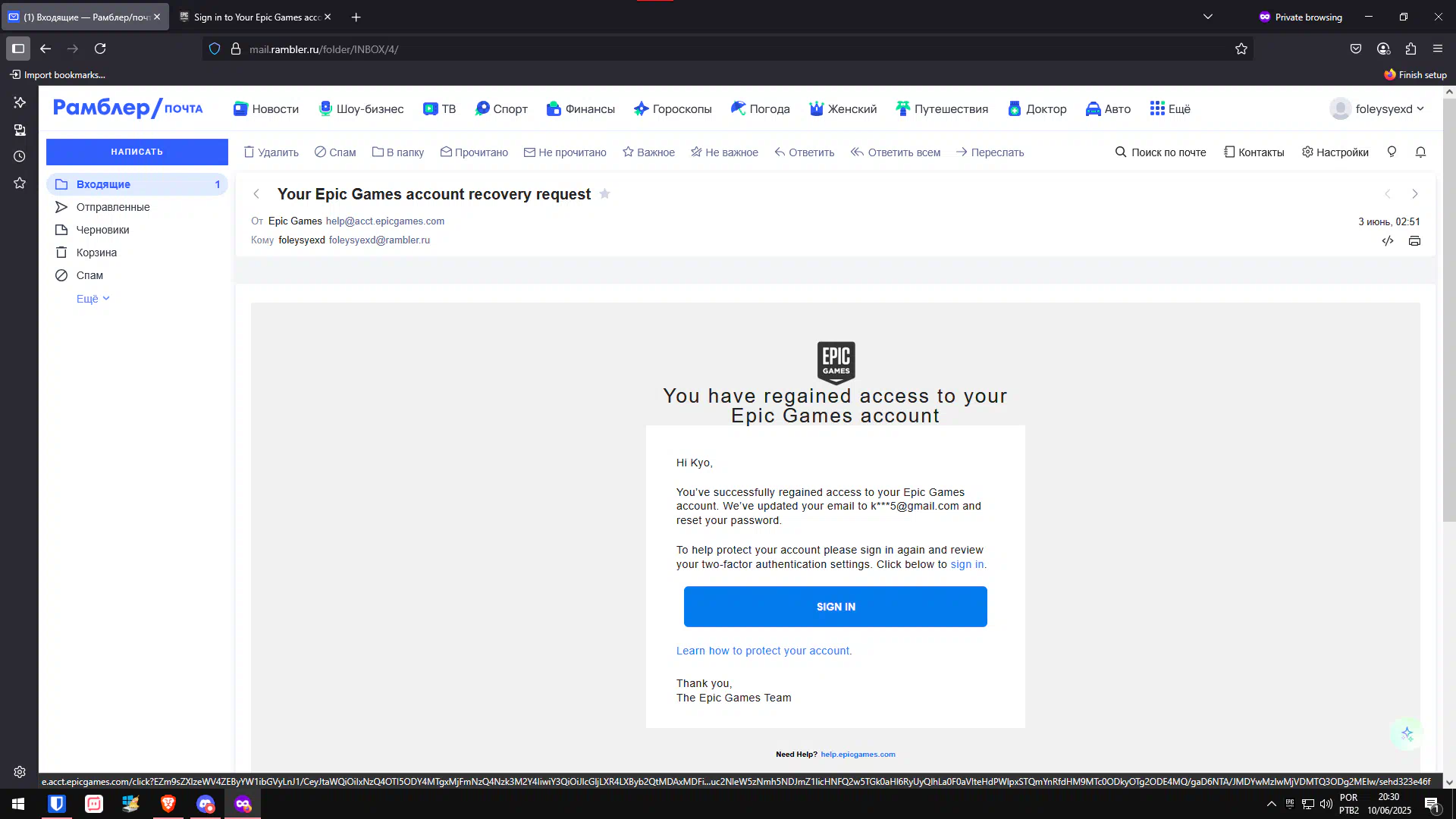Click the inline sign in link
Viewport: 1456px width, 819px height.
967,564
